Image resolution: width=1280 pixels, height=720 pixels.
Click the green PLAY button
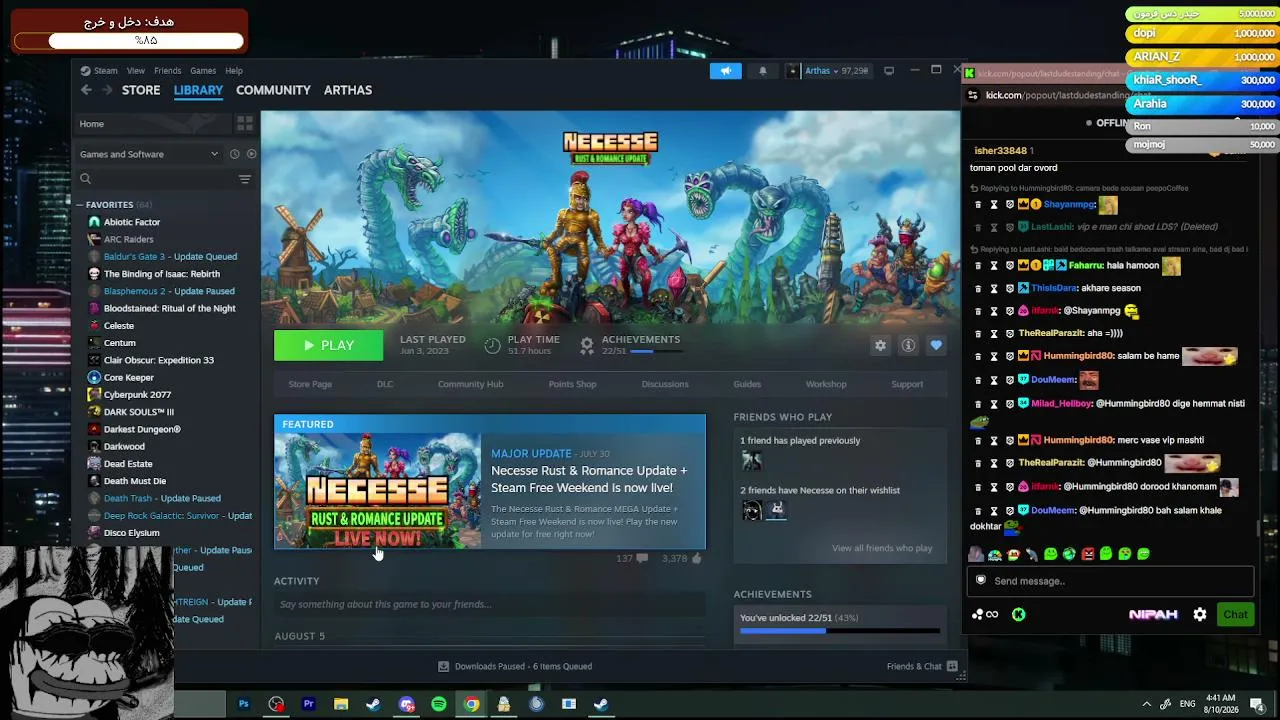pos(329,345)
